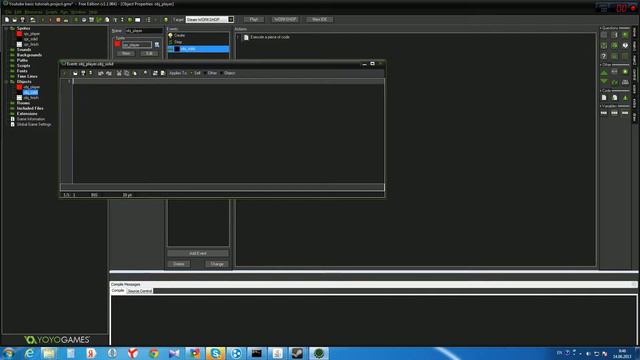Select Self radio in Applies To
Screen dimensions: 640x360
point(196,73)
